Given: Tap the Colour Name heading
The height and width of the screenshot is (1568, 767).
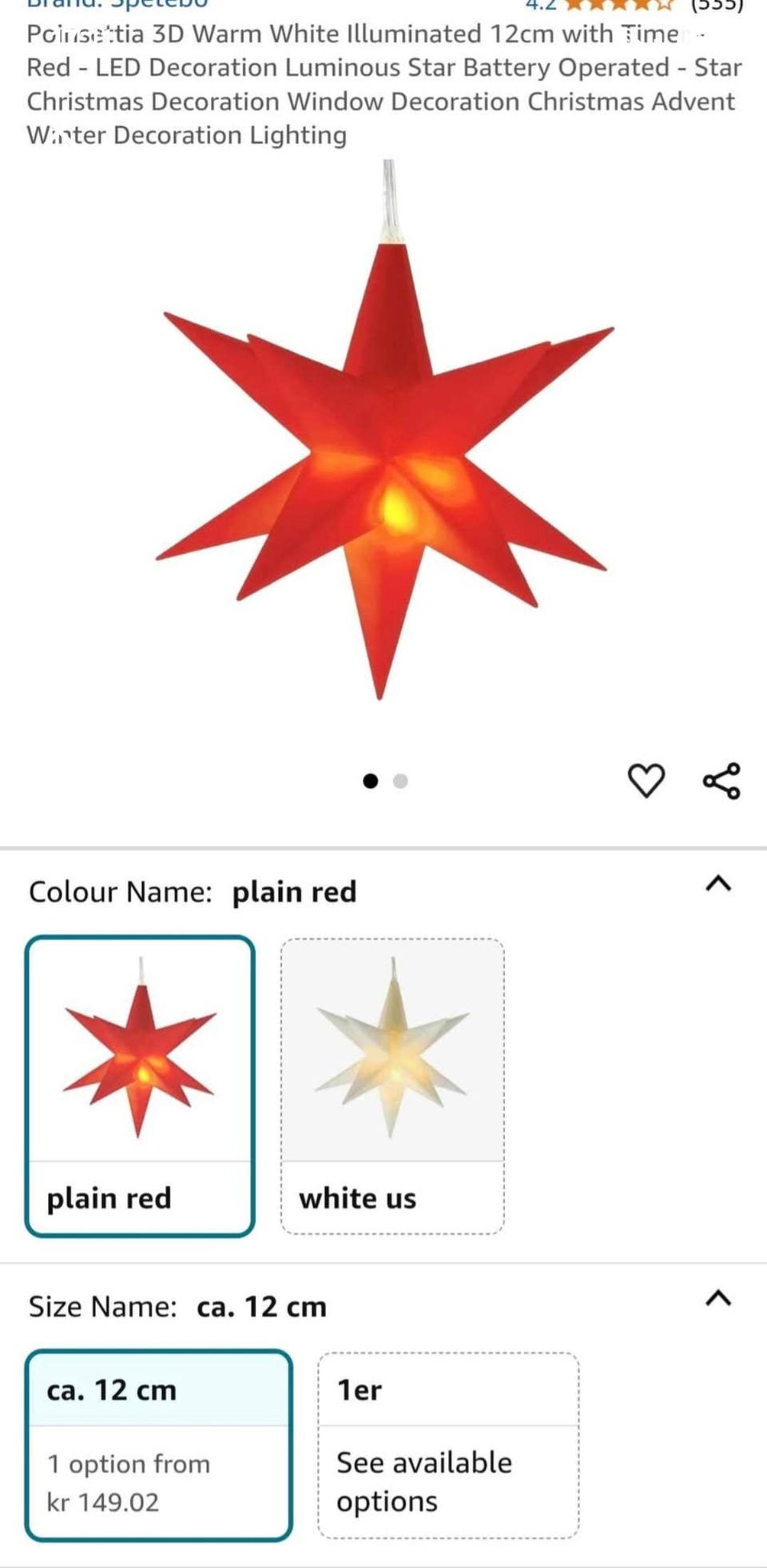Looking at the screenshot, I should [121, 892].
